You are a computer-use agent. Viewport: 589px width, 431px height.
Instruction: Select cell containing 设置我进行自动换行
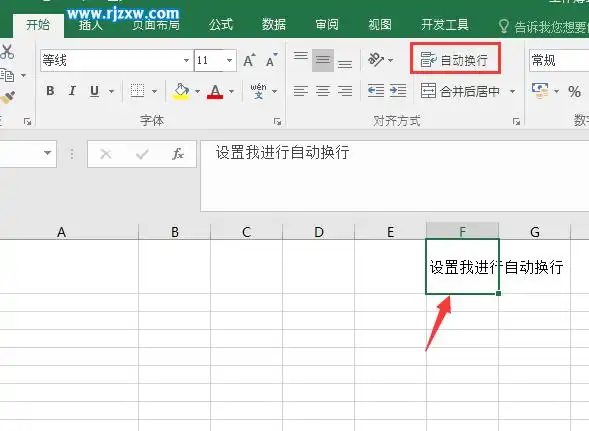click(x=462, y=266)
